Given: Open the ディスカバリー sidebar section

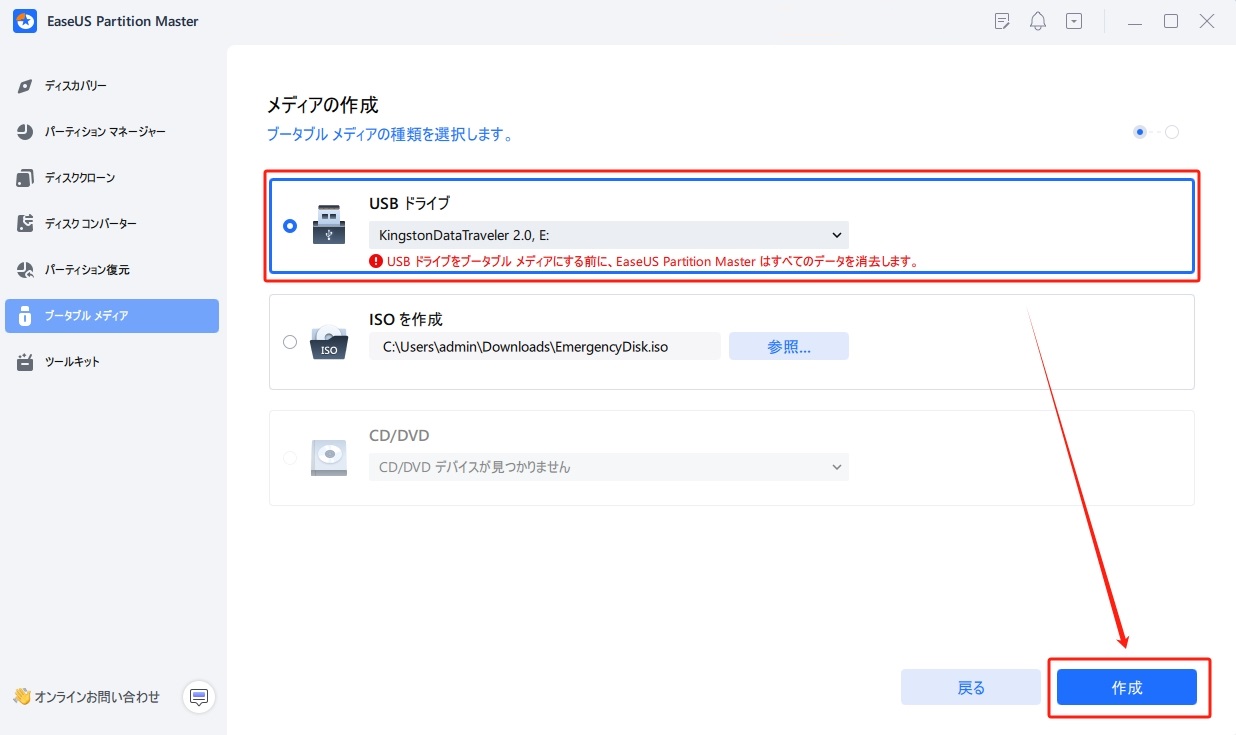Looking at the screenshot, I should (x=77, y=85).
